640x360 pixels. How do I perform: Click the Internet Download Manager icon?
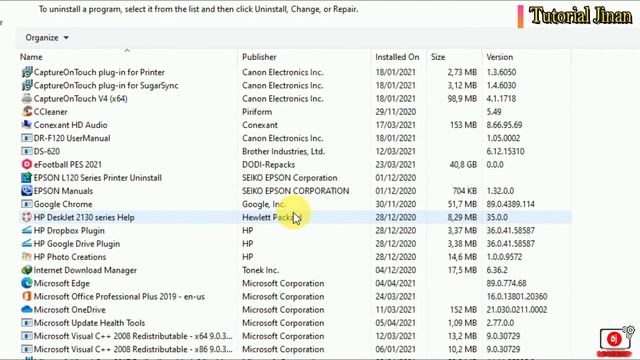coord(27,270)
